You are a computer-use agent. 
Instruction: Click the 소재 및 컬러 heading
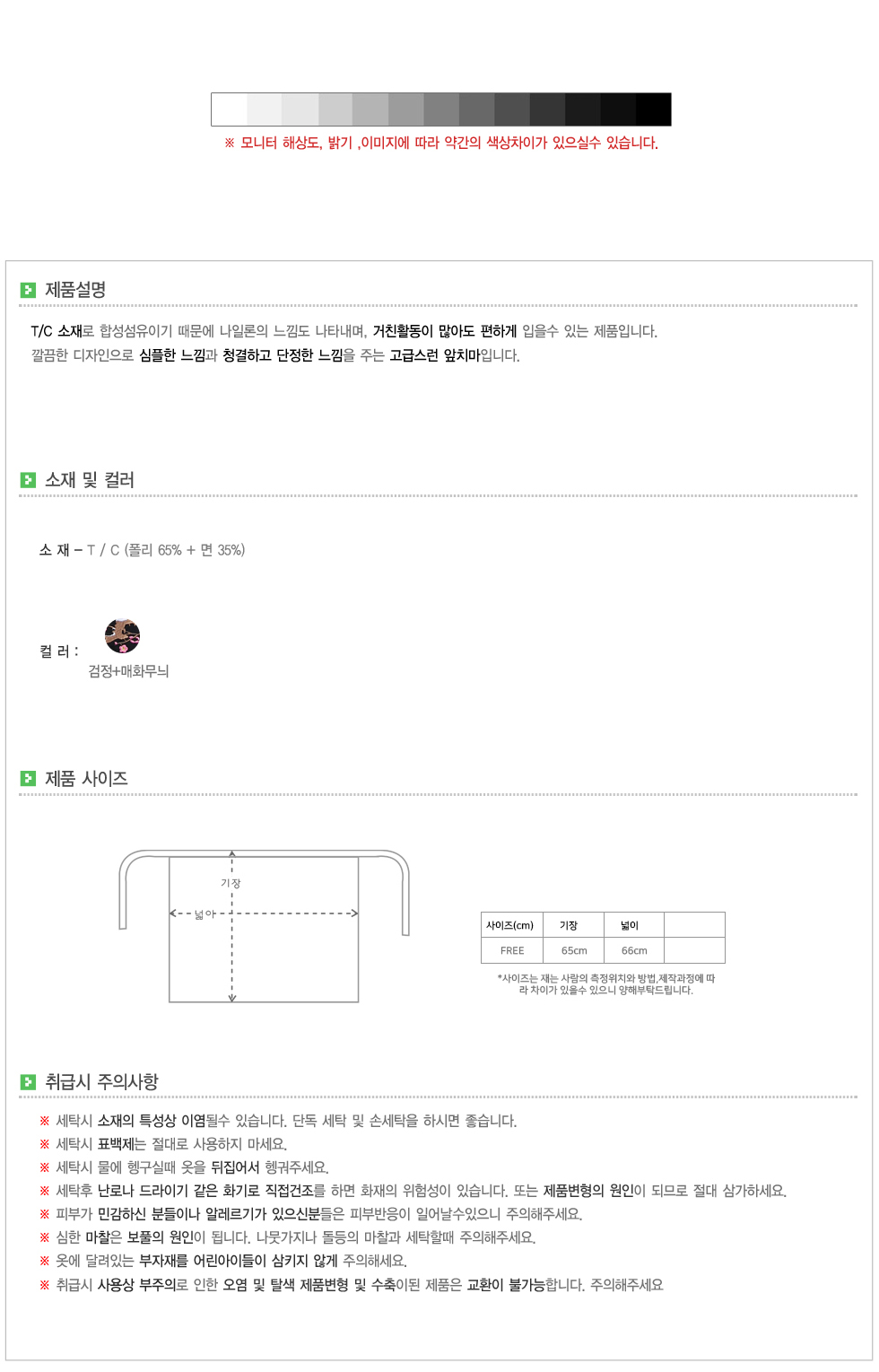pos(90,480)
